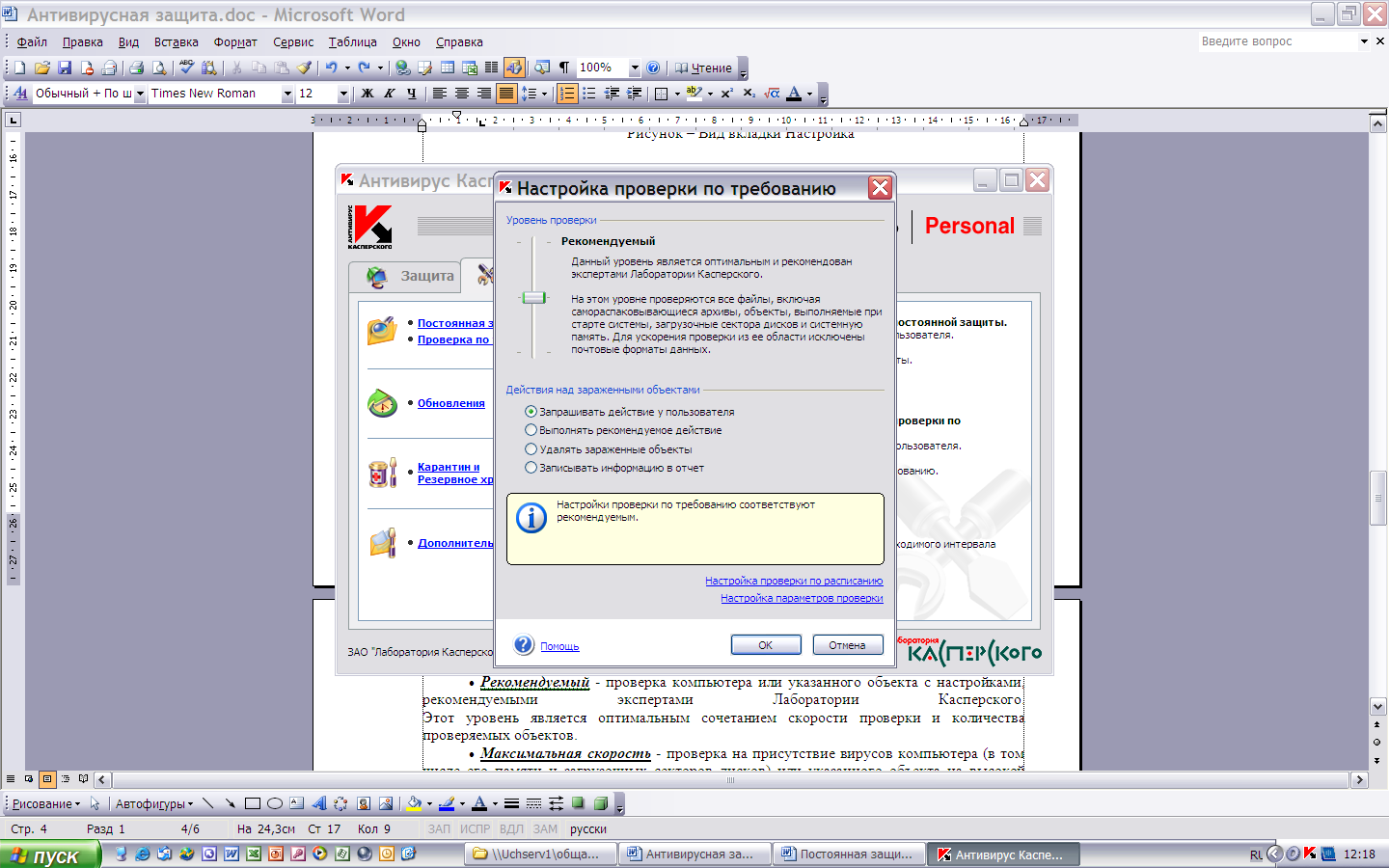Apply italic formatting (К)
The width and height of the screenshot is (1389, 868).
pos(390,94)
